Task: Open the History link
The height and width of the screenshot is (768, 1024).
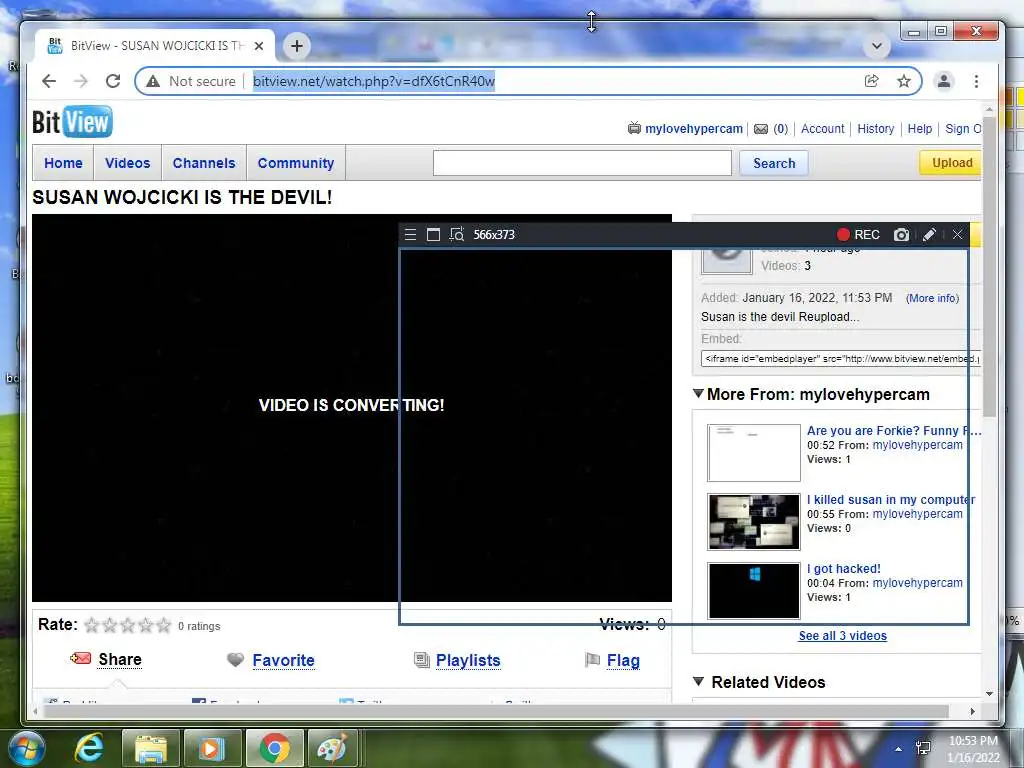Action: (876, 129)
